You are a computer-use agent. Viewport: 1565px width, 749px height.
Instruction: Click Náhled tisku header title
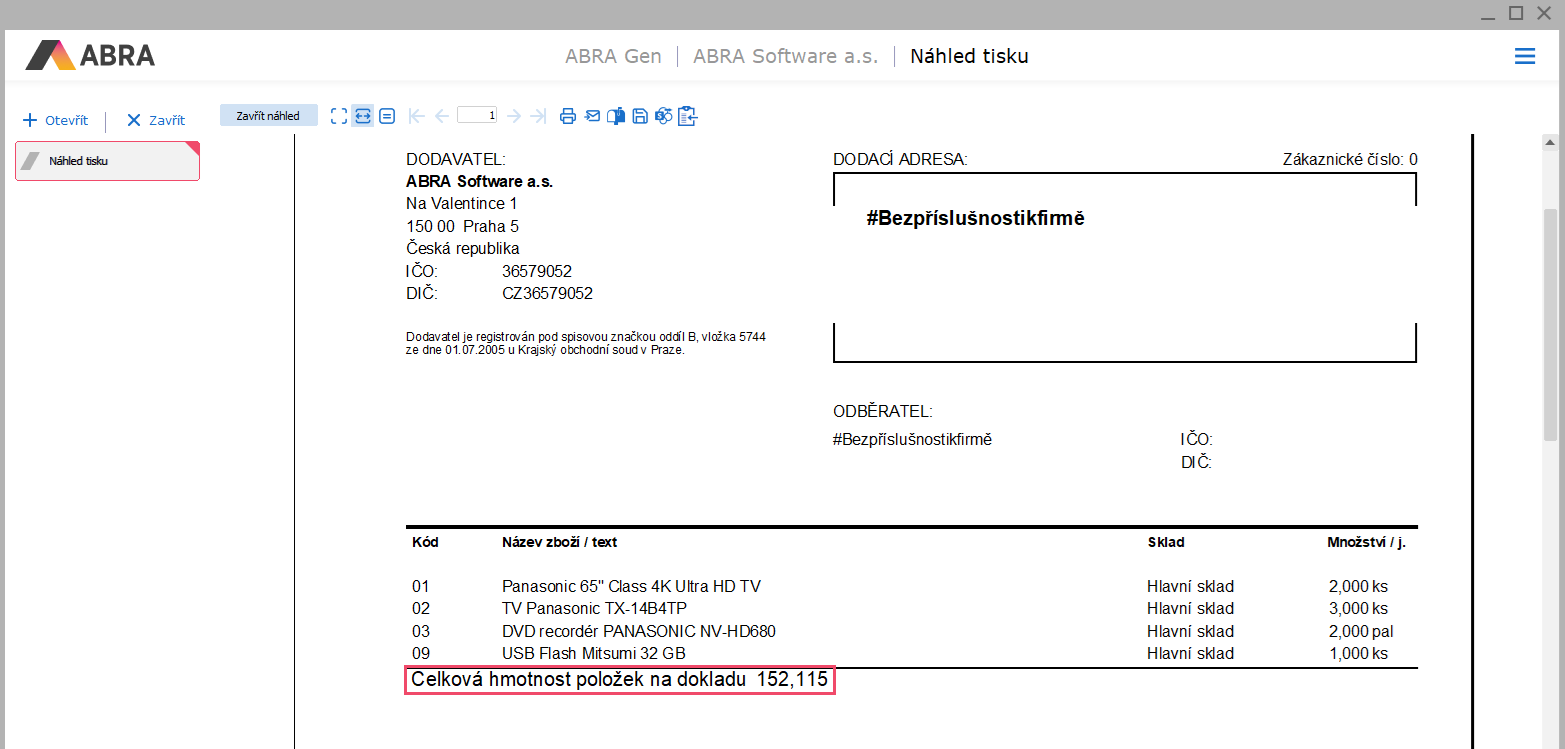coord(969,56)
